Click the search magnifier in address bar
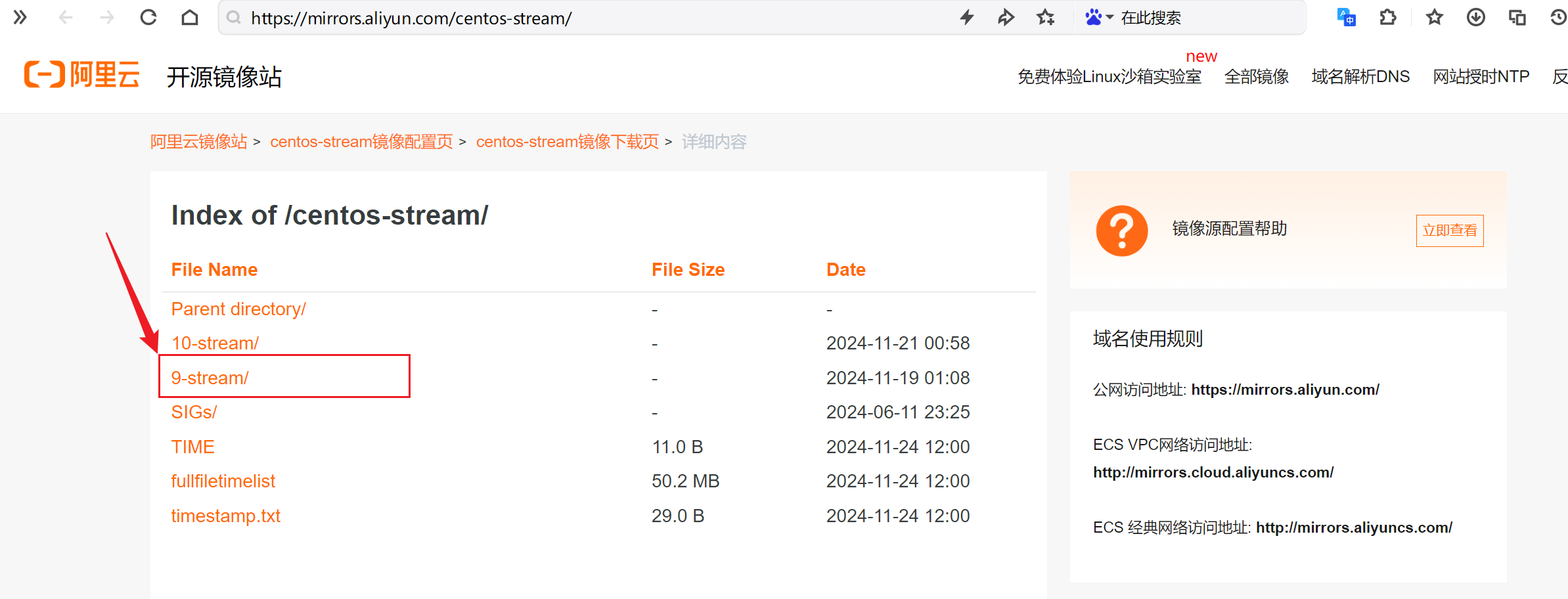Viewport: 1568px width, 599px height. pyautogui.click(x=233, y=18)
